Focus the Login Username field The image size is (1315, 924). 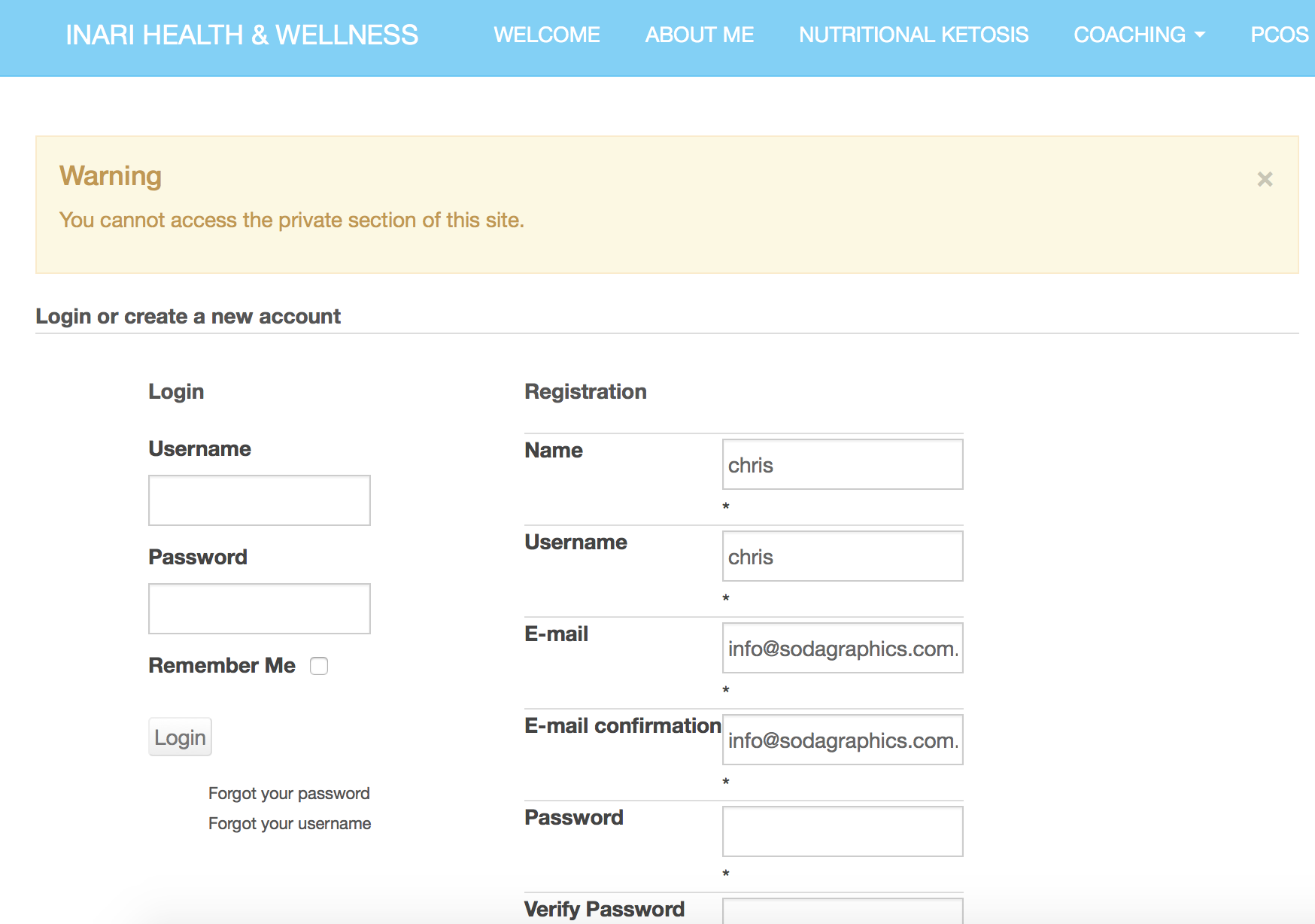coord(260,500)
